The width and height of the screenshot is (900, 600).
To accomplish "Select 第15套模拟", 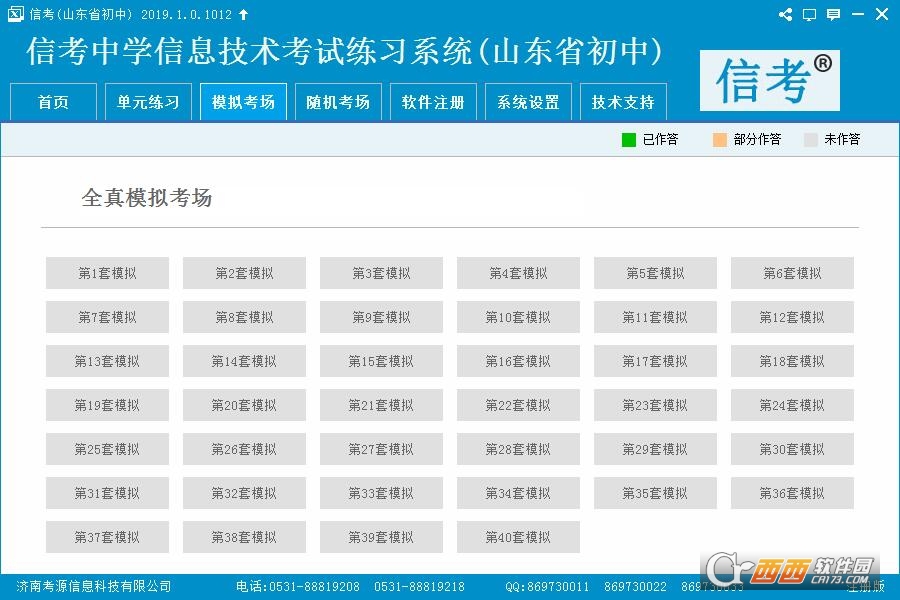I will tap(381, 361).
